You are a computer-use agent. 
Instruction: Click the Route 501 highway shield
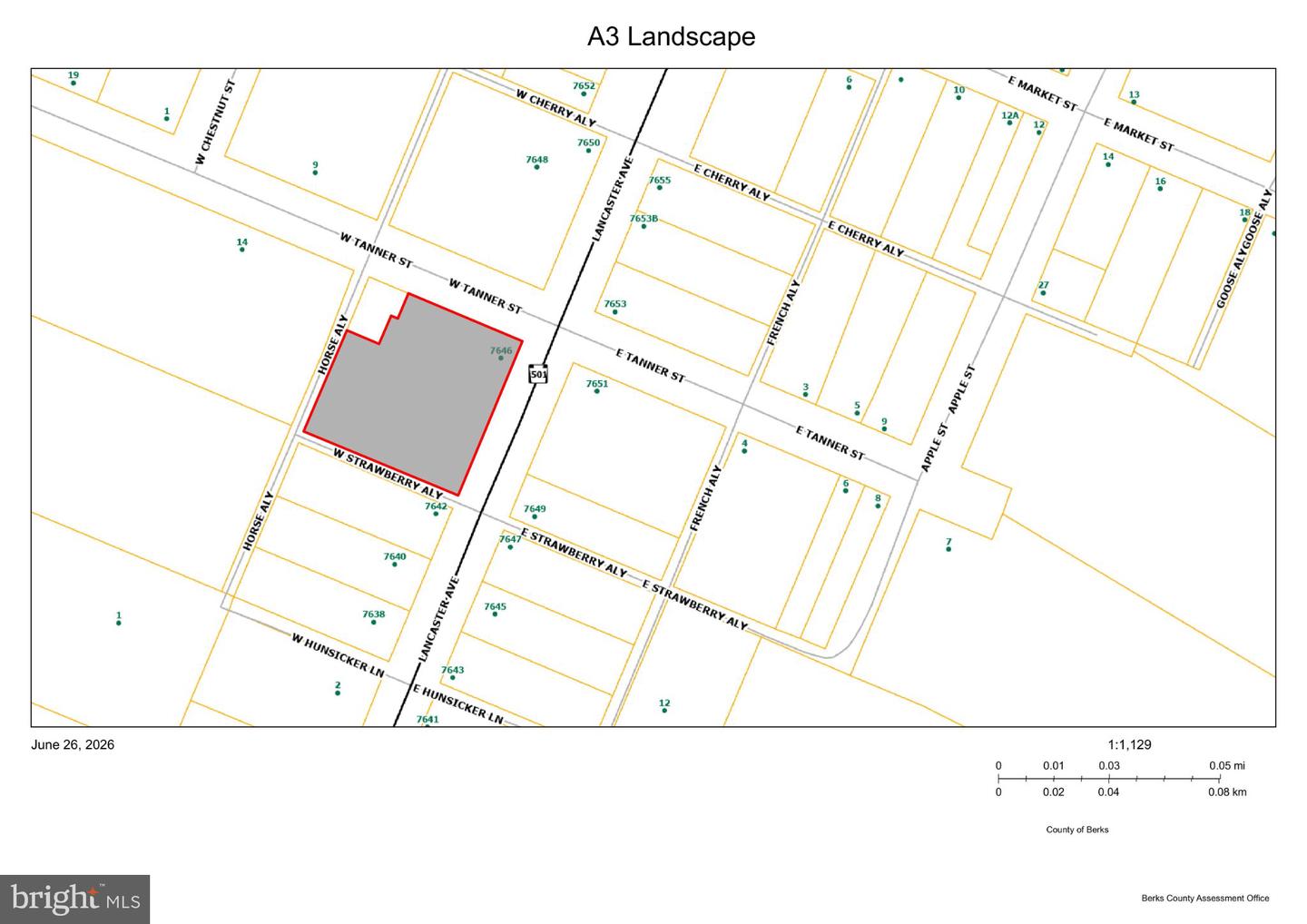538,373
